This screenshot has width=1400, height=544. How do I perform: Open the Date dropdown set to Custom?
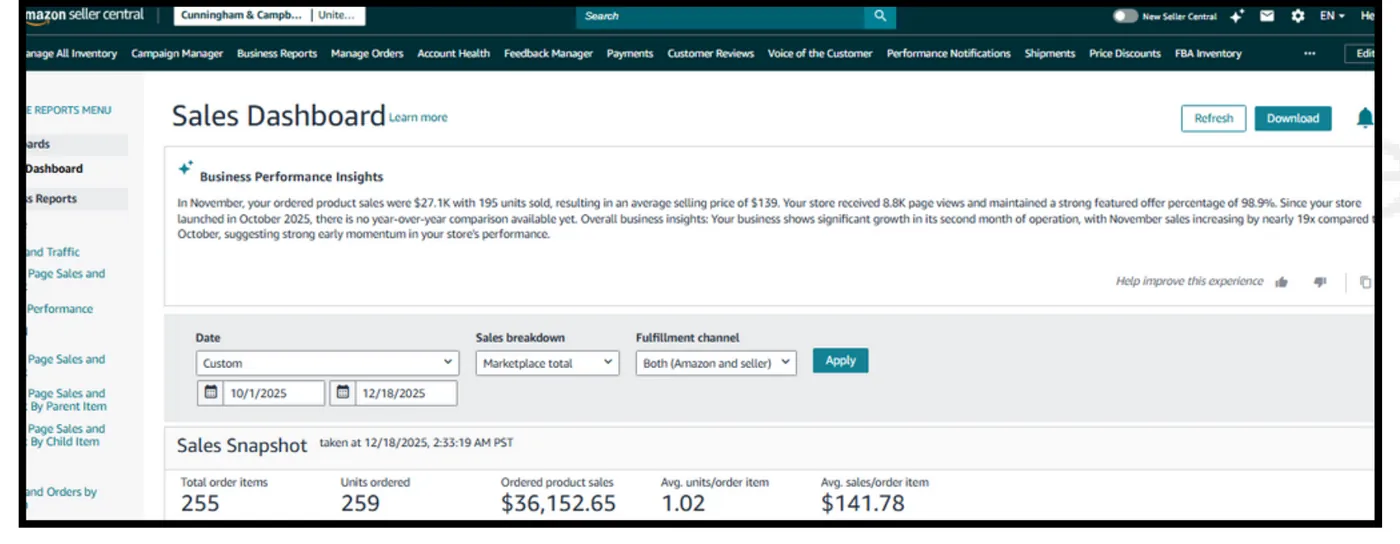click(328, 363)
